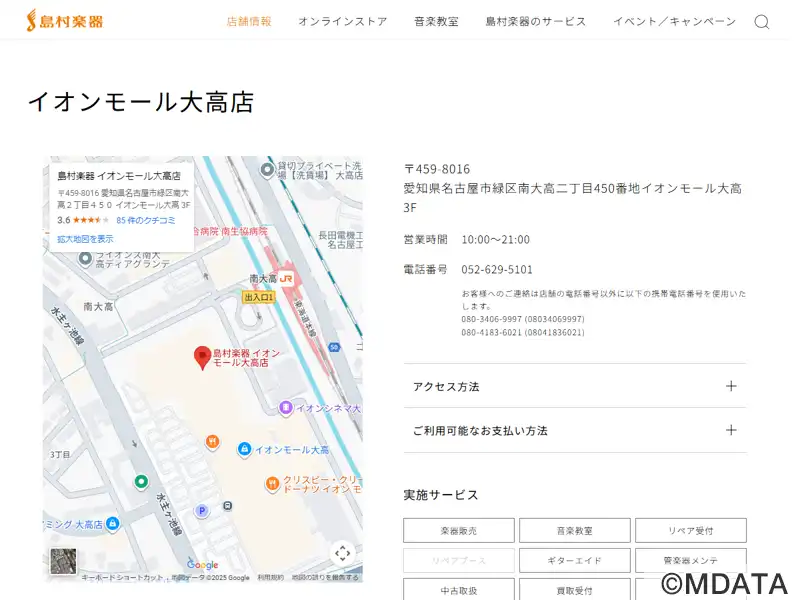Click the bus stop icon near parking
Screen dimensions: 800x600
pos(228,506)
